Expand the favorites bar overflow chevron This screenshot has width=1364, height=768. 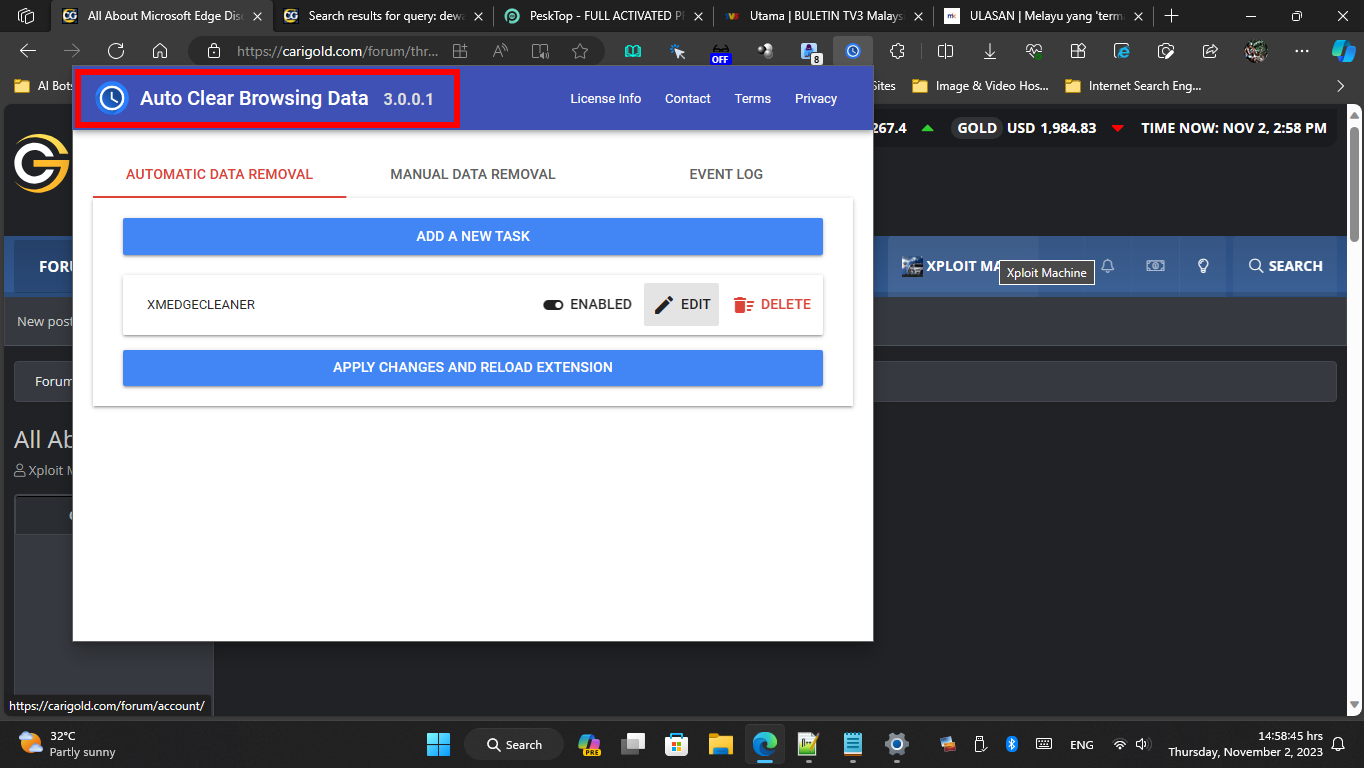coord(1343,86)
